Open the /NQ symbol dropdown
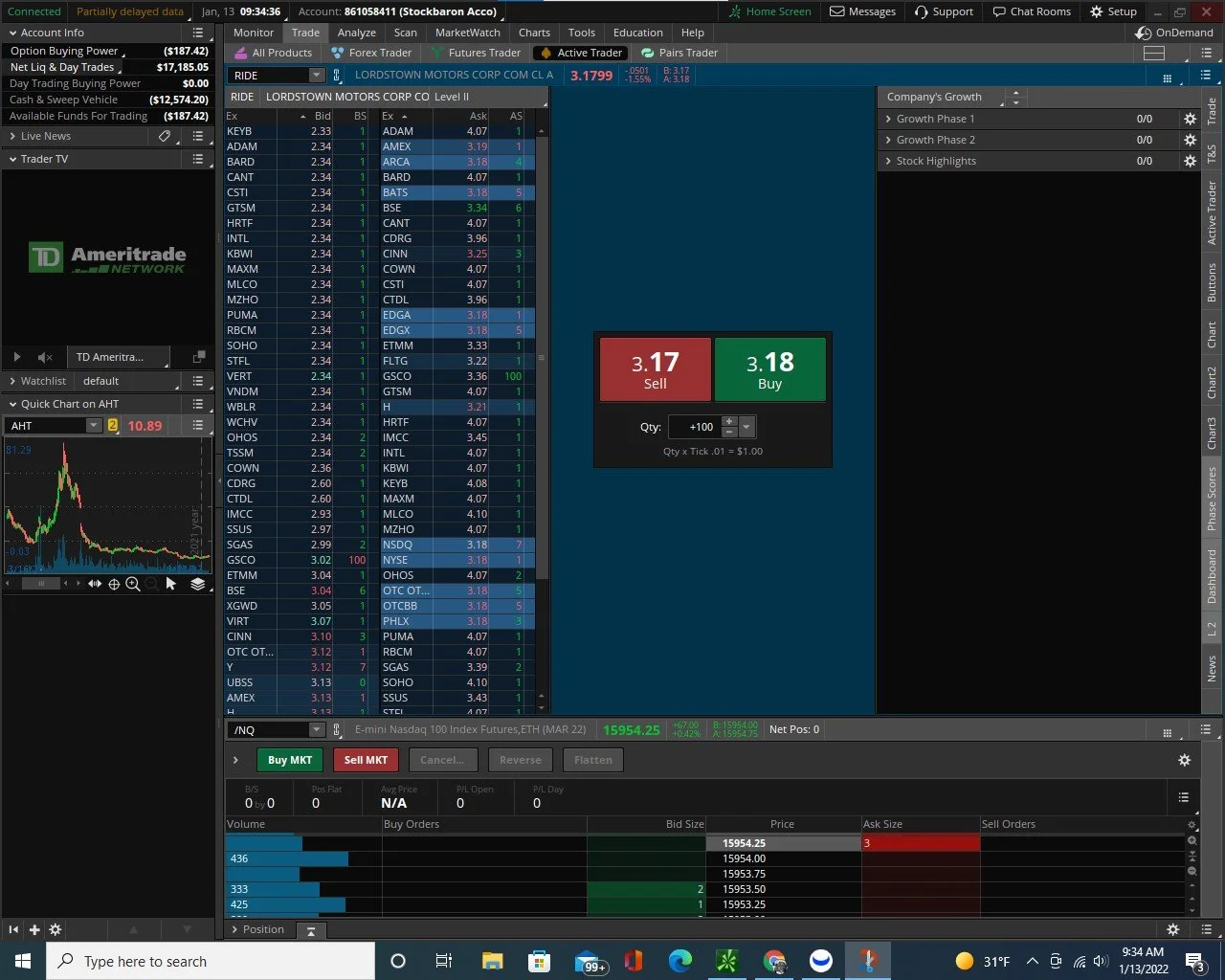This screenshot has height=980, width=1225. pyautogui.click(x=316, y=729)
